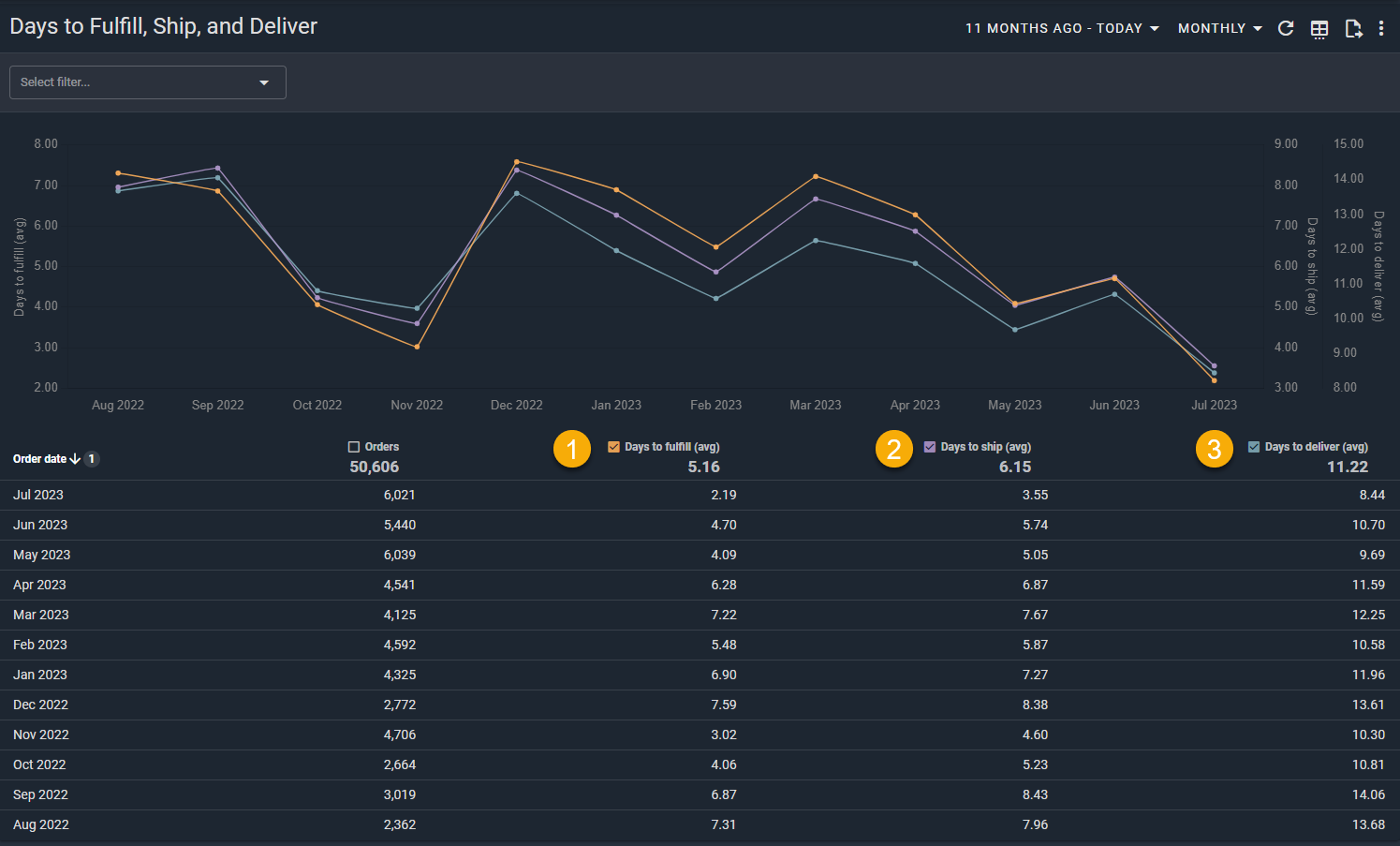Open the Select filter dropdown
The image size is (1400, 846).
[x=147, y=82]
